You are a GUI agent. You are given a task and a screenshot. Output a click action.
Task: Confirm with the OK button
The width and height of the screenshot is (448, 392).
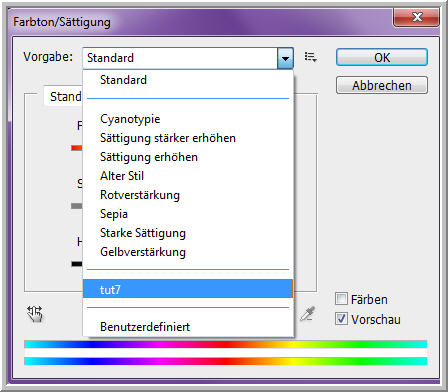(382, 57)
